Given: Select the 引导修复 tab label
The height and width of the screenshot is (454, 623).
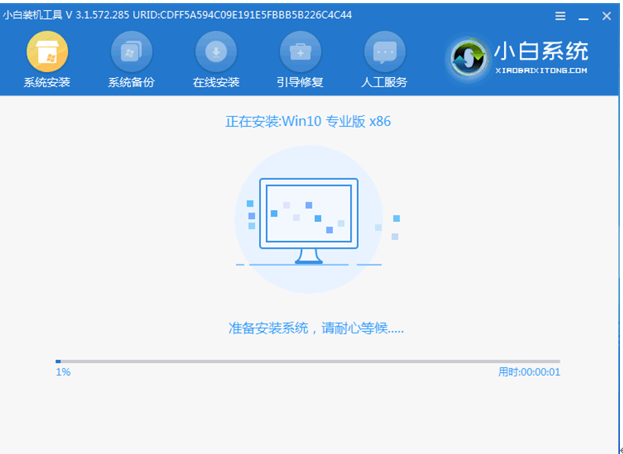Looking at the screenshot, I should pyautogui.click(x=300, y=82).
